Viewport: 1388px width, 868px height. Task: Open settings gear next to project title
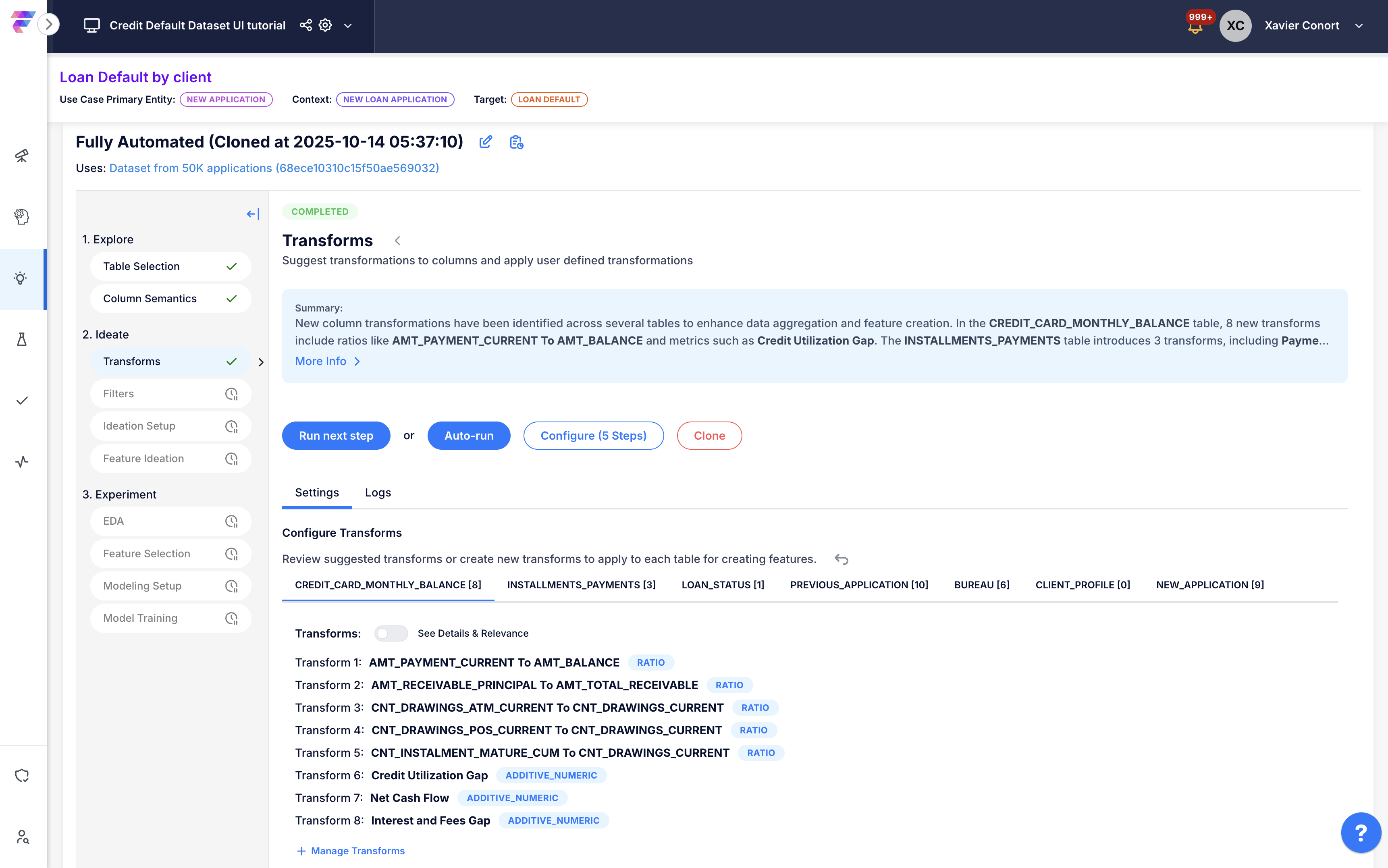click(326, 25)
